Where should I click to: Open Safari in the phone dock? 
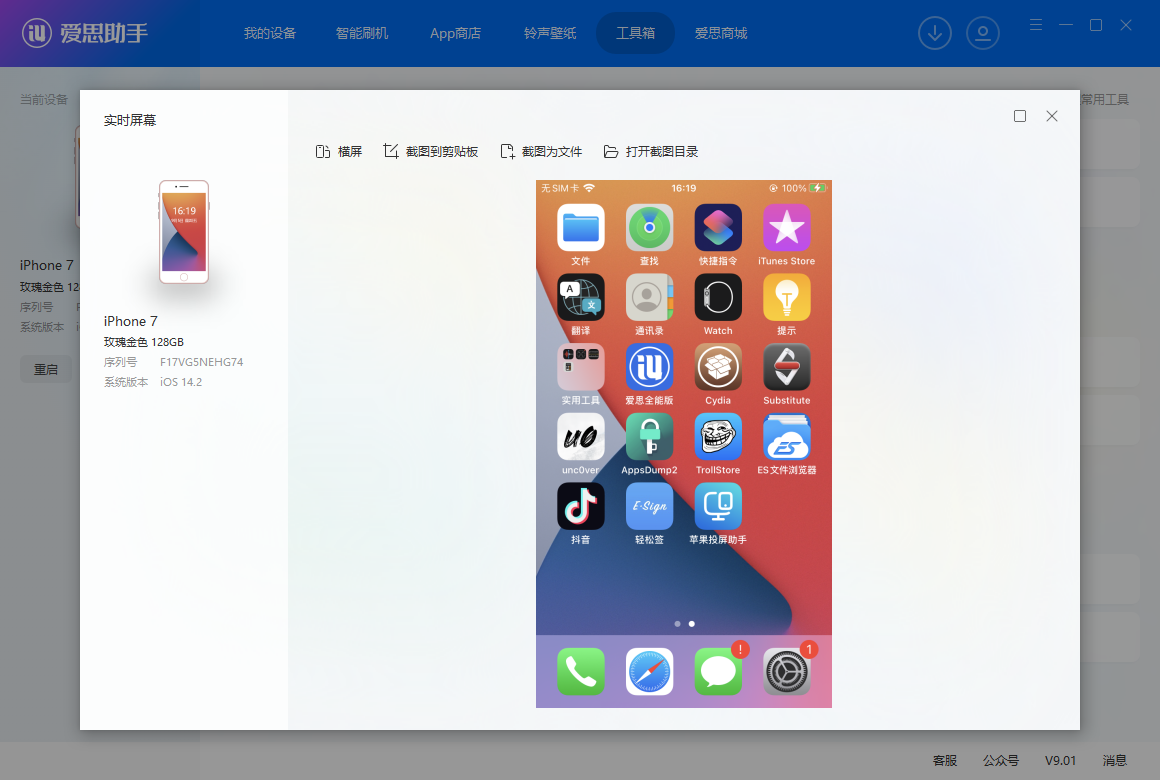click(649, 671)
